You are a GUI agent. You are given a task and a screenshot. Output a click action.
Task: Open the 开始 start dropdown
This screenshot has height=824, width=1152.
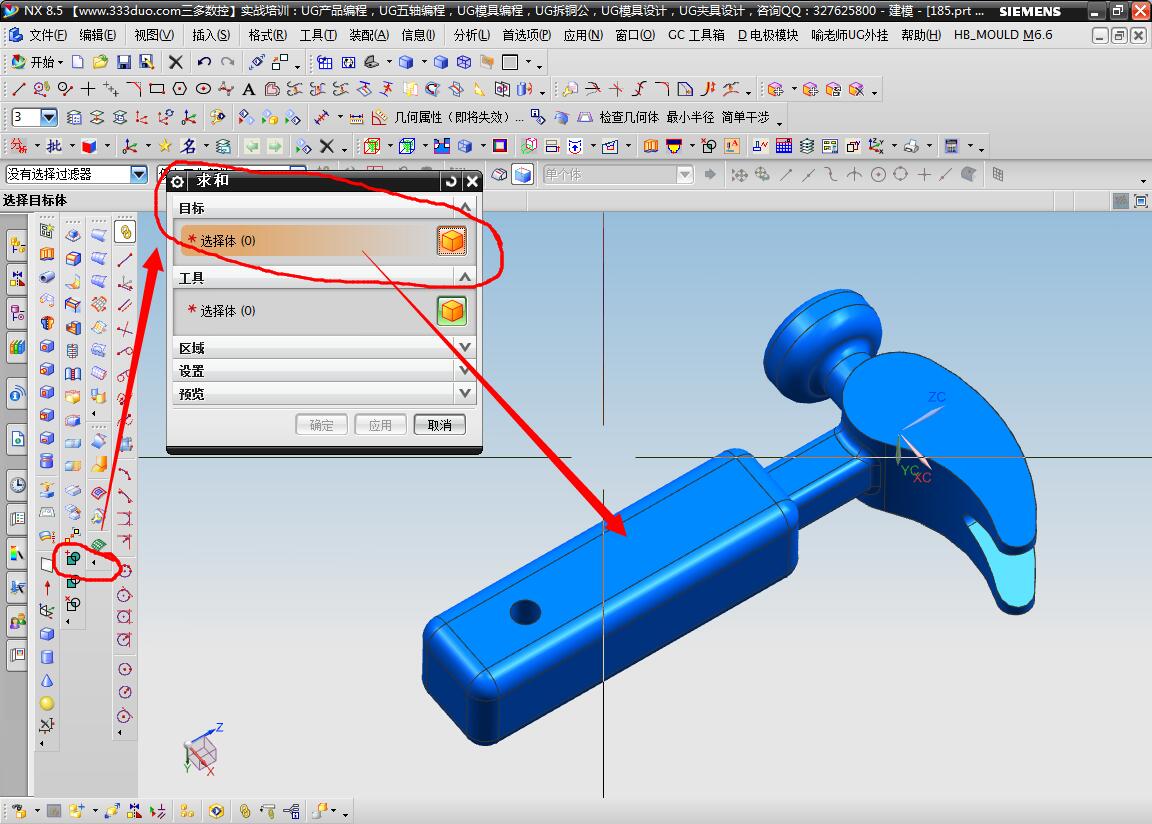37,62
